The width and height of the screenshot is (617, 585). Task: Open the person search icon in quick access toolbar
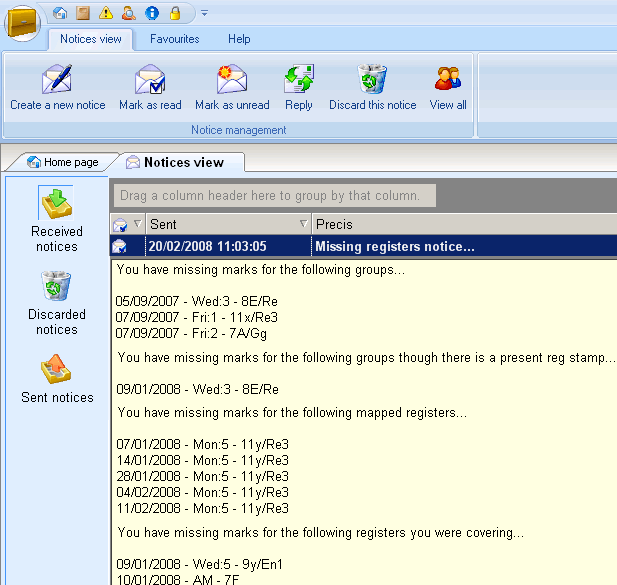(129, 13)
